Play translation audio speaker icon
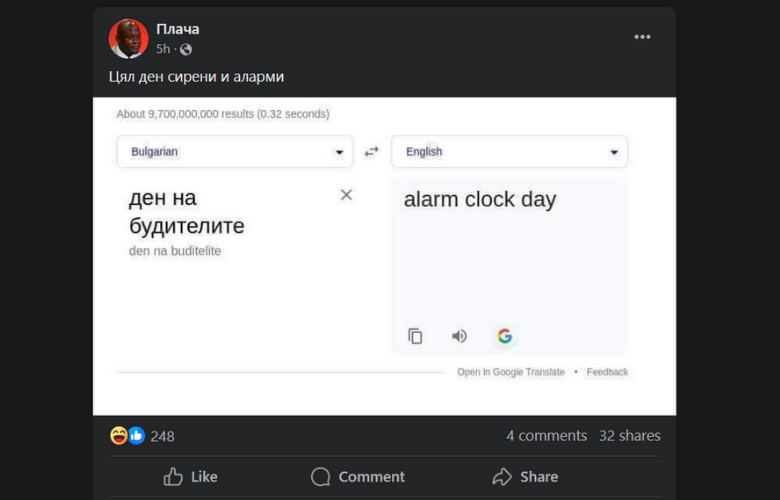The height and width of the screenshot is (500, 780). (459, 336)
